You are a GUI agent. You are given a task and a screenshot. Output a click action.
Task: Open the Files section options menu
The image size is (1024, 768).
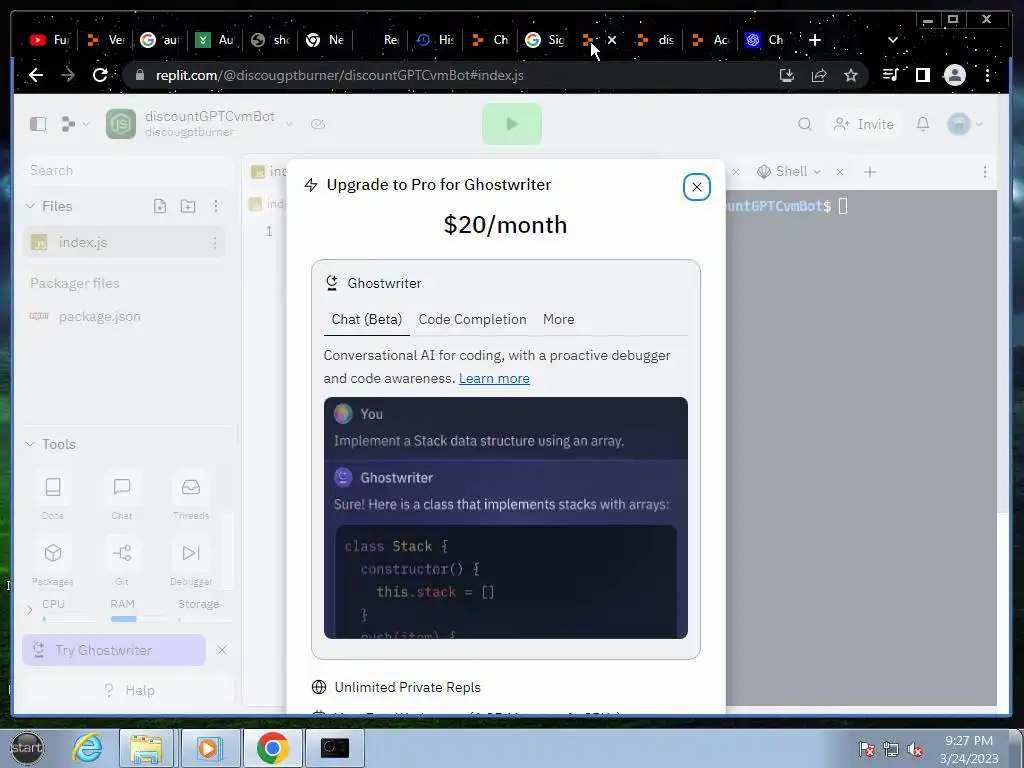click(x=216, y=206)
